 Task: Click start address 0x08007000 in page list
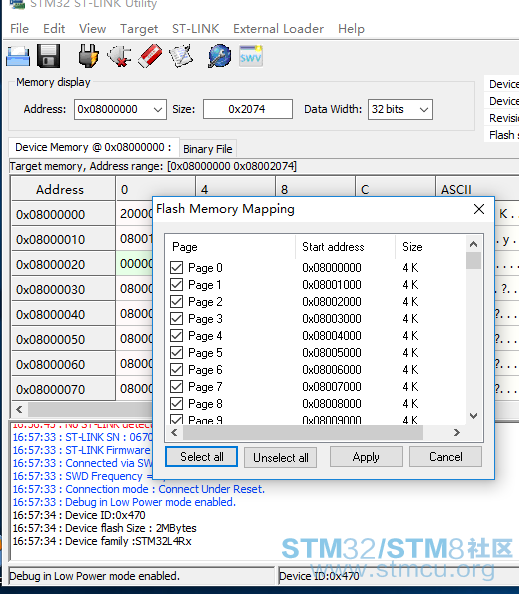point(331,386)
